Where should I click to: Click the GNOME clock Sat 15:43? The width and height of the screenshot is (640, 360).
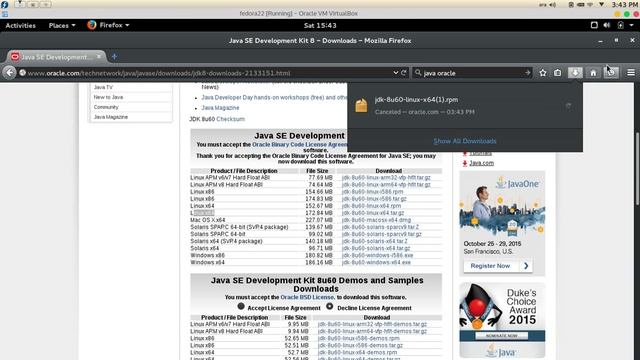(320, 25)
